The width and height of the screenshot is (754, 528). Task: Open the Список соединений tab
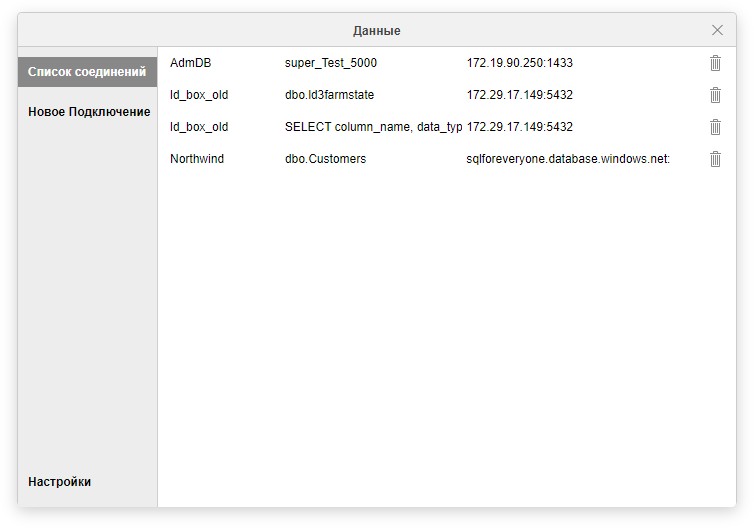pyautogui.click(x=87, y=72)
